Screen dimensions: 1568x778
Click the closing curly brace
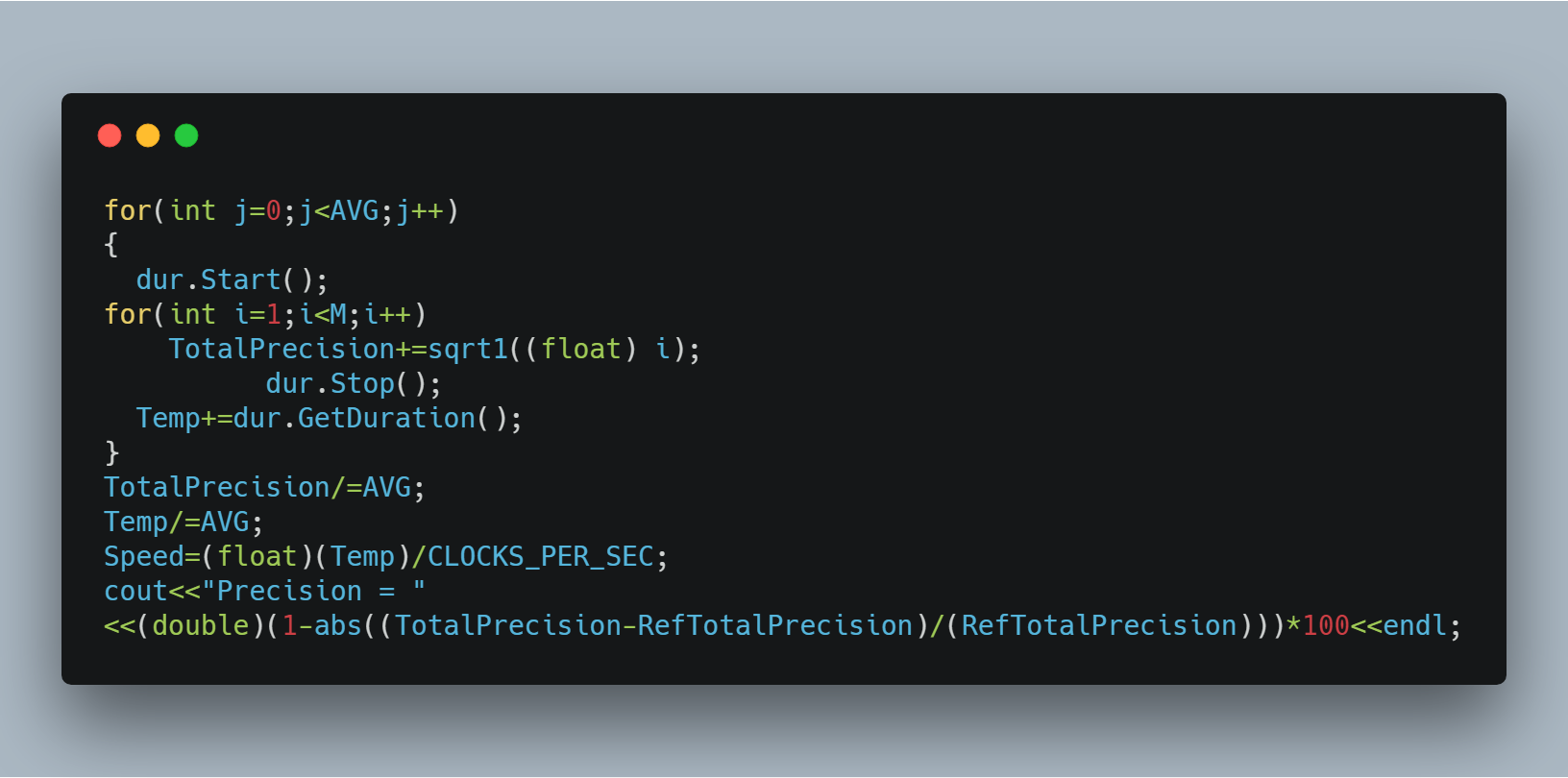click(x=111, y=452)
